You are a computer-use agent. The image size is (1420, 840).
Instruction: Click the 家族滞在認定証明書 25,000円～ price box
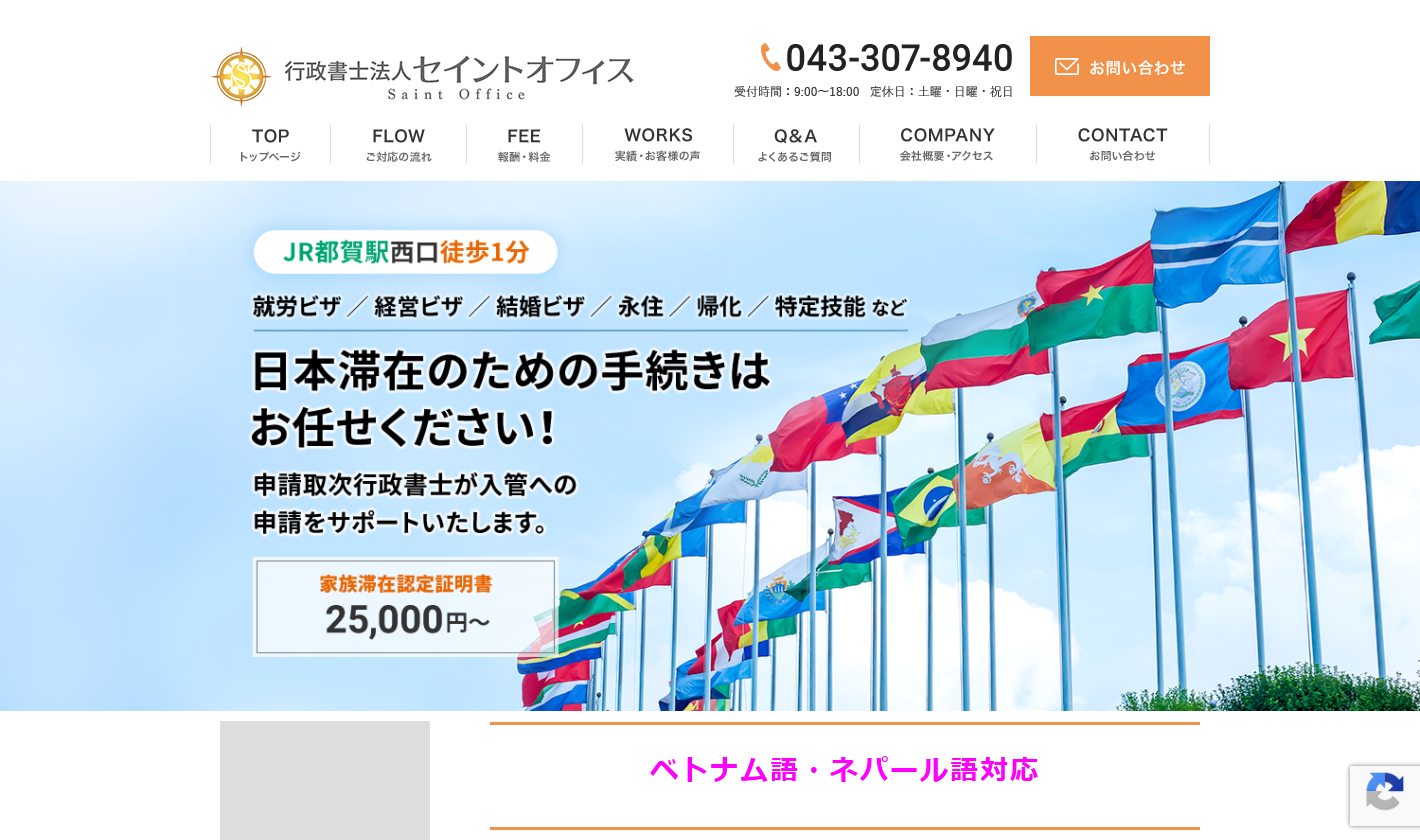click(405, 606)
